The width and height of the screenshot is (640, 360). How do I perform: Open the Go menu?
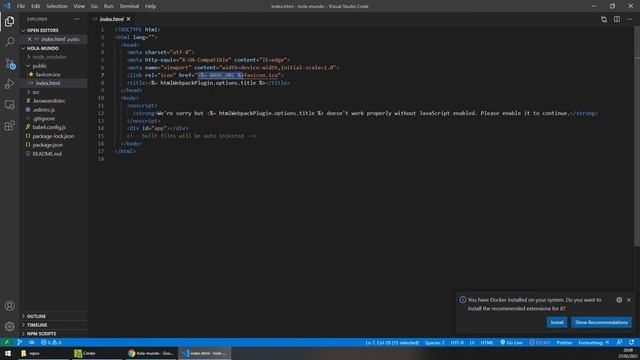(x=94, y=6)
